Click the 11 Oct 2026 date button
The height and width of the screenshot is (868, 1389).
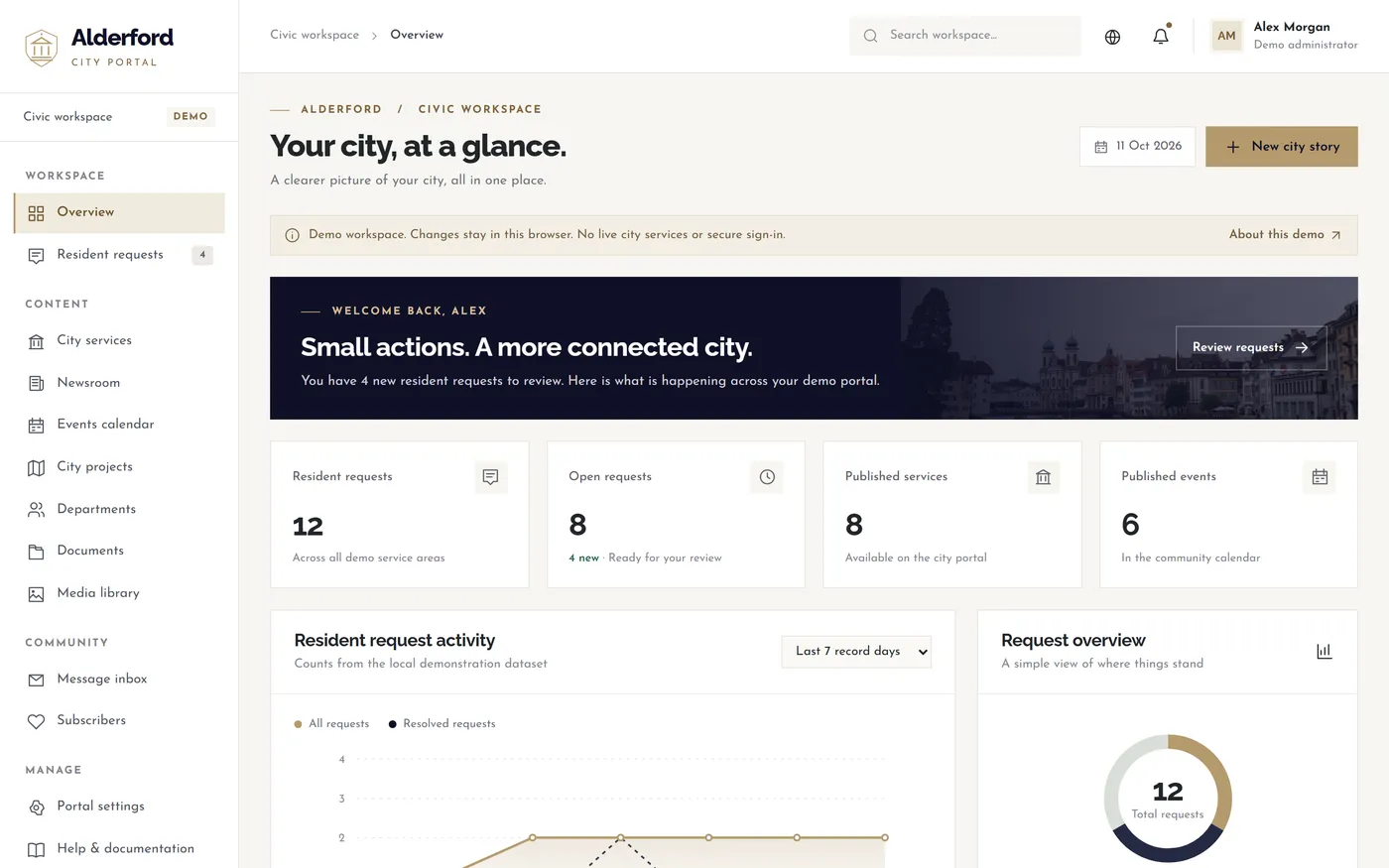tap(1137, 147)
